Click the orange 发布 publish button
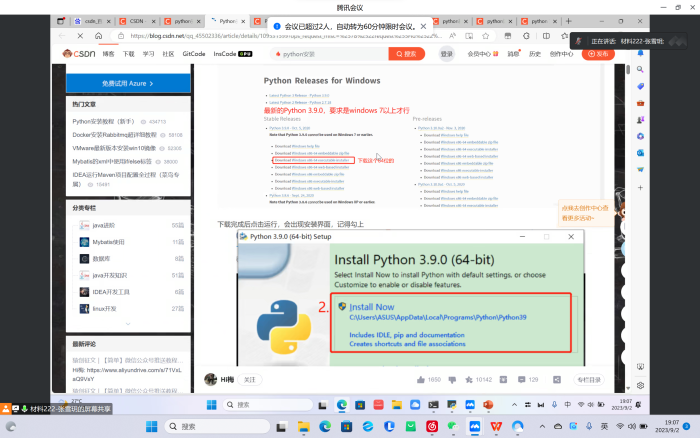The height and width of the screenshot is (438, 700). (598, 54)
